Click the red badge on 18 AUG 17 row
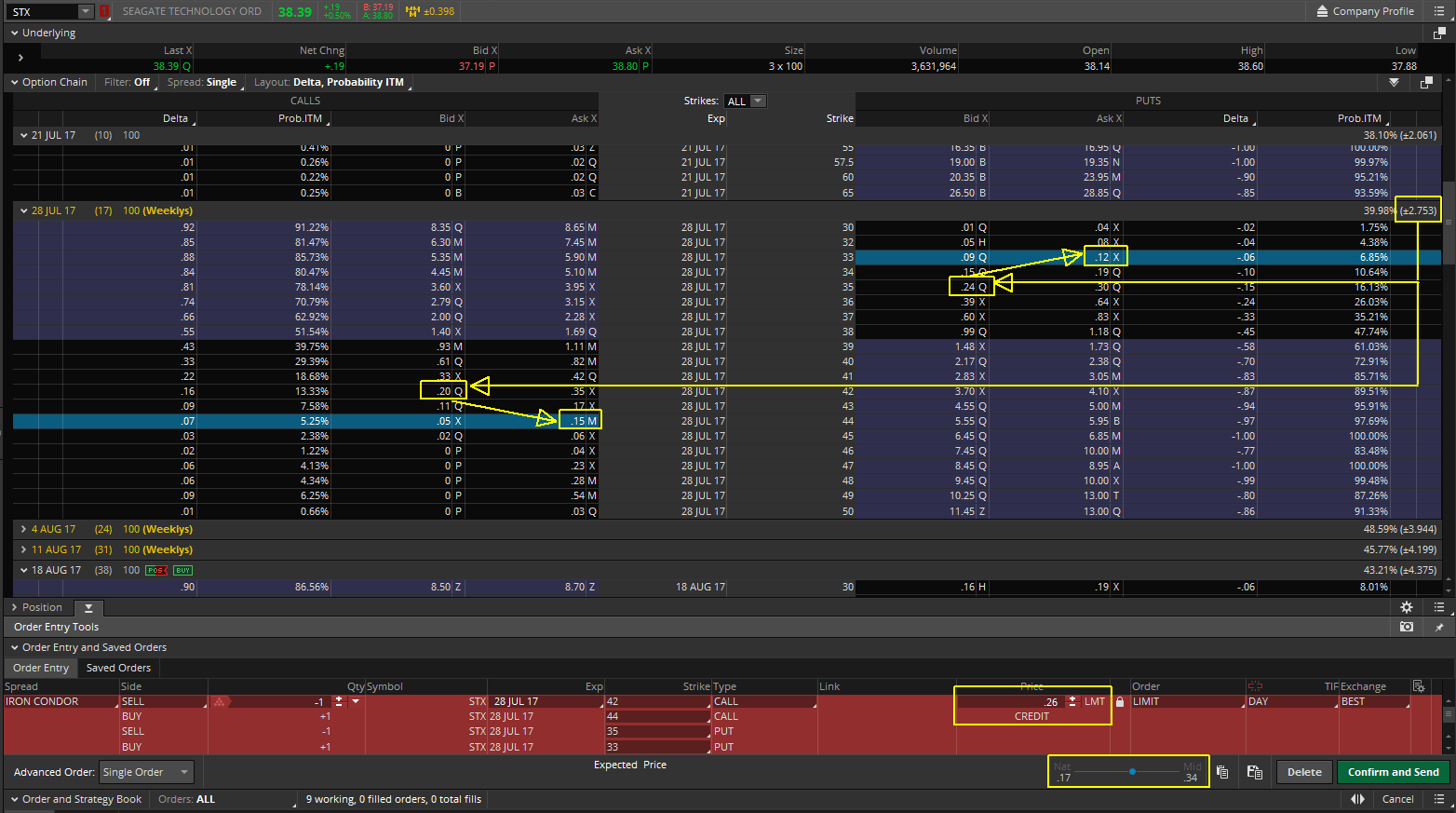1456x813 pixels. (x=156, y=570)
